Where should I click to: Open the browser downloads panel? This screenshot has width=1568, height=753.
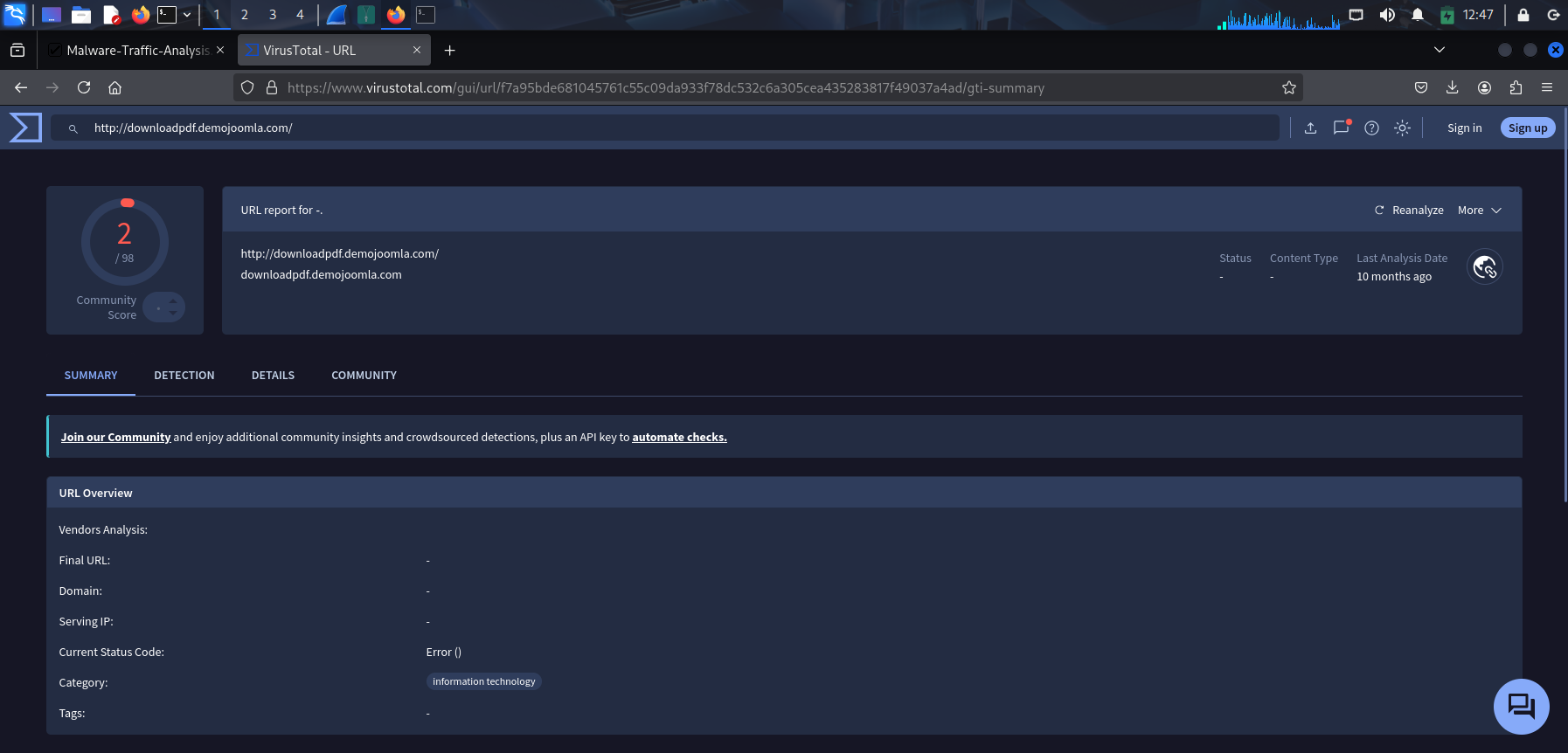1452,87
